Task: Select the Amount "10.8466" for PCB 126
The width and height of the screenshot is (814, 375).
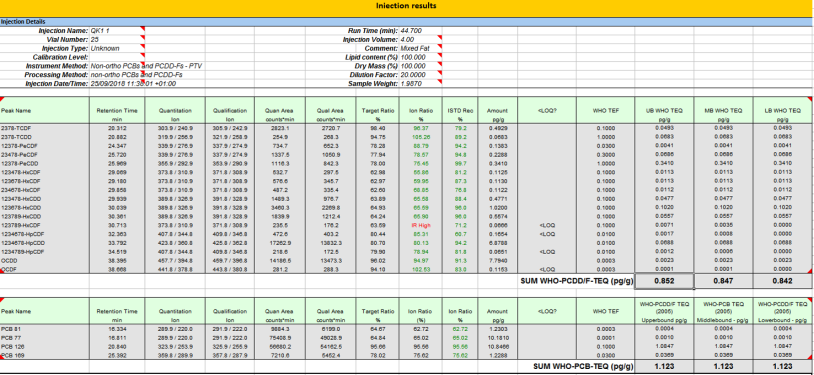Action: [x=497, y=346]
